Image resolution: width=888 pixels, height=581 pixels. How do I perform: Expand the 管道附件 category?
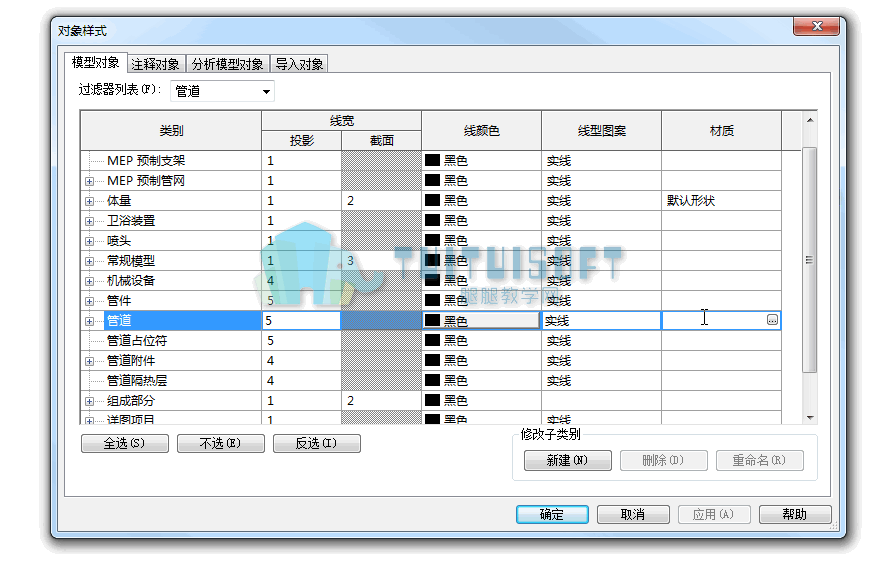point(89,361)
